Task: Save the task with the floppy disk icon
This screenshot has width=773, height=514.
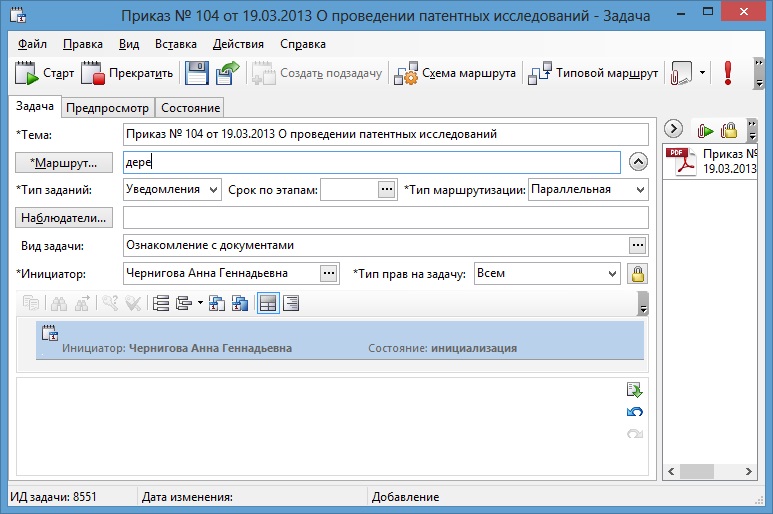Action: (x=197, y=73)
